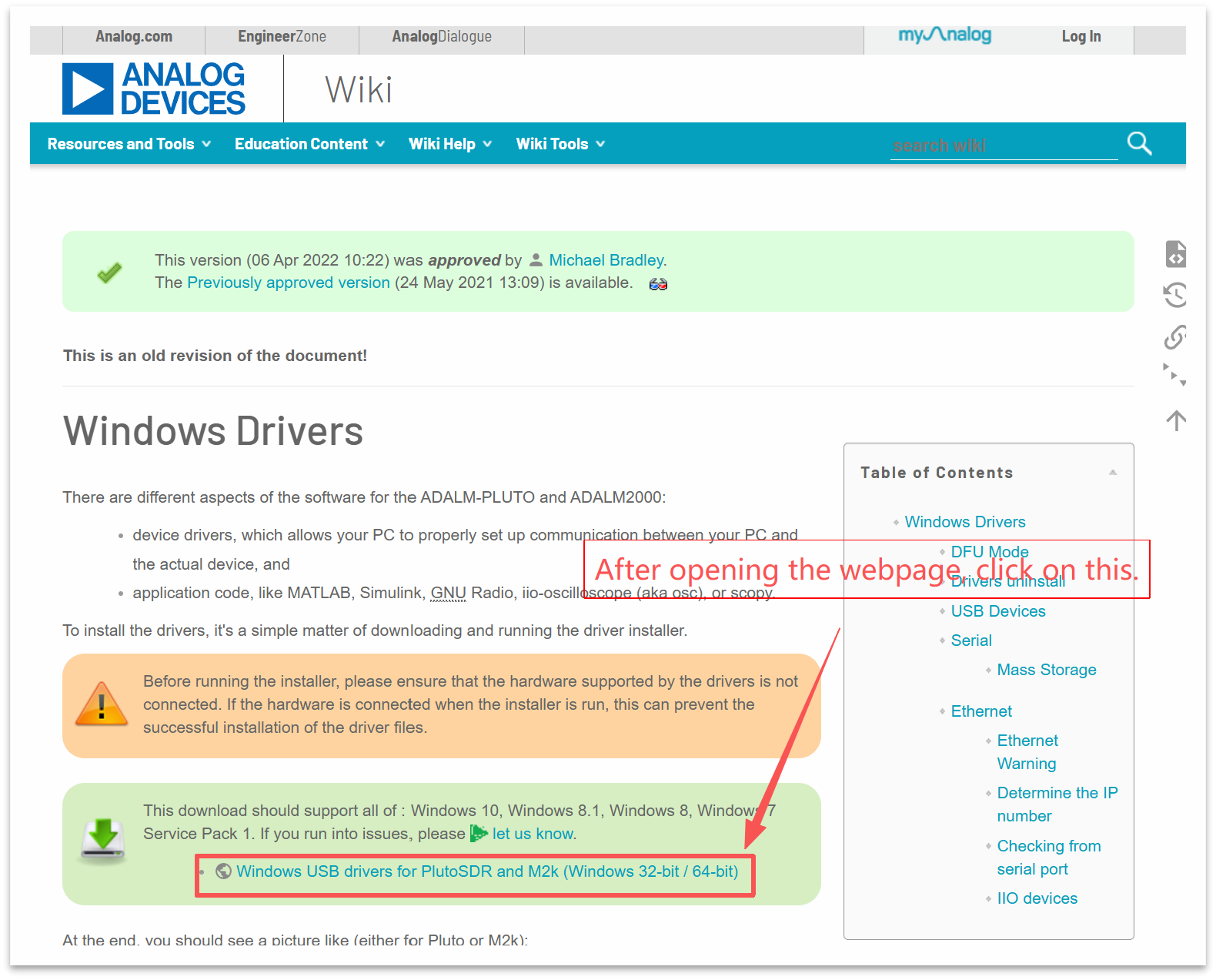Viewport: 1216px width, 980px height.
Task: Click the Table of Contents header
Action: 937,473
